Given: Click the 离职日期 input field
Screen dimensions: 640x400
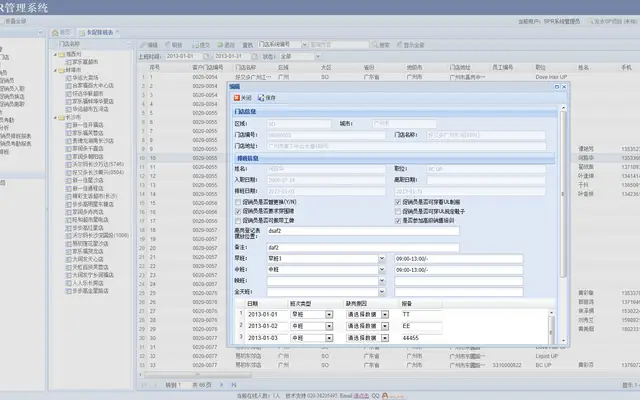Looking at the screenshot, I should click(x=486, y=180).
